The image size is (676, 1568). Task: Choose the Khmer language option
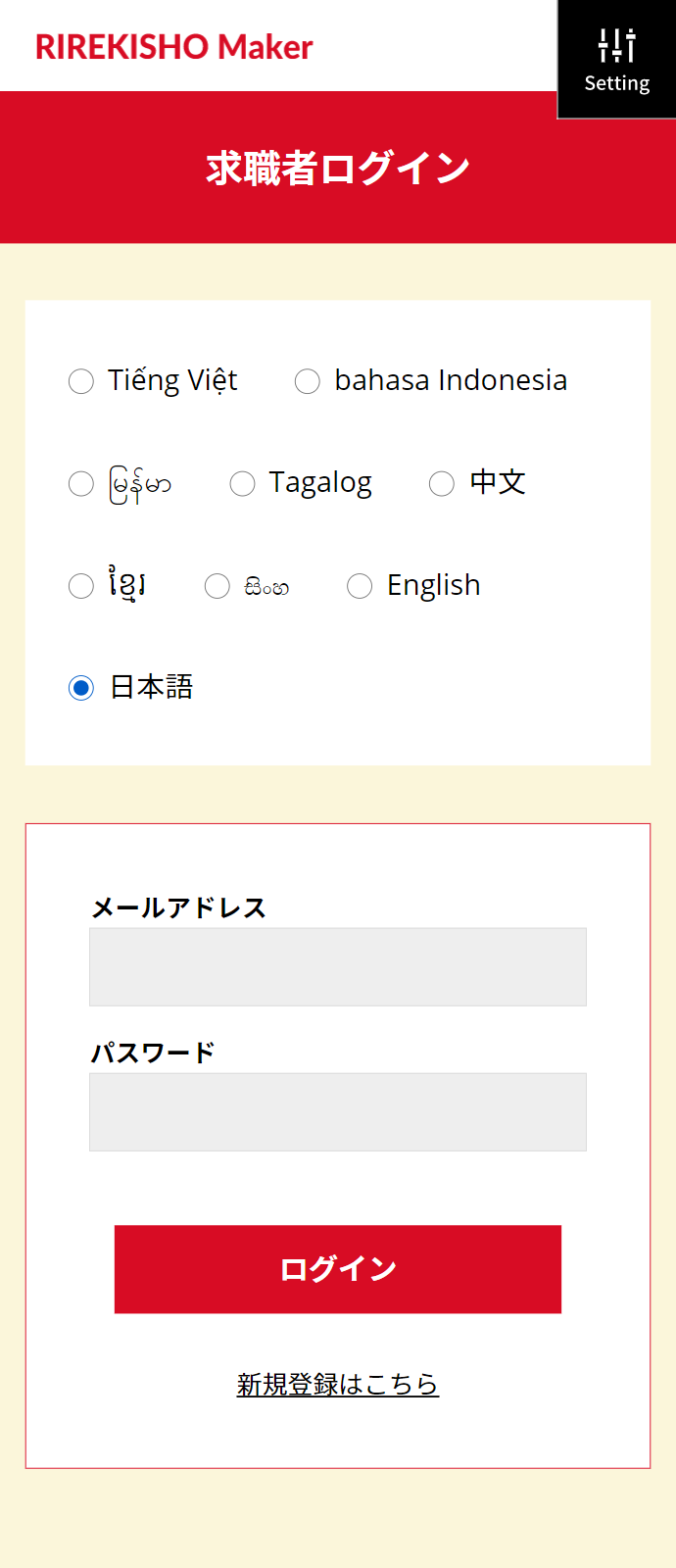point(81,586)
